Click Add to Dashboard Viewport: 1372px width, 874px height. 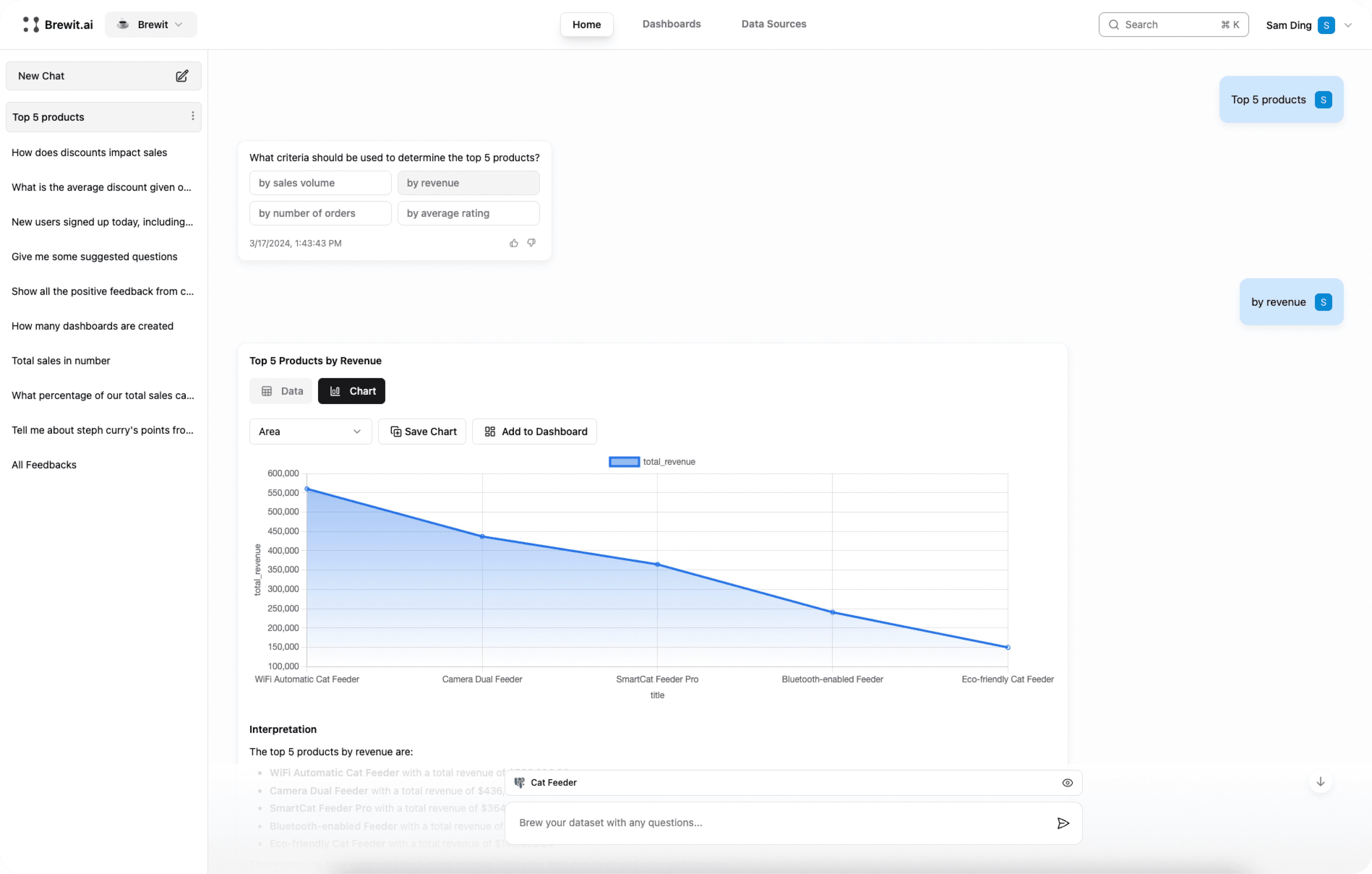click(x=534, y=431)
